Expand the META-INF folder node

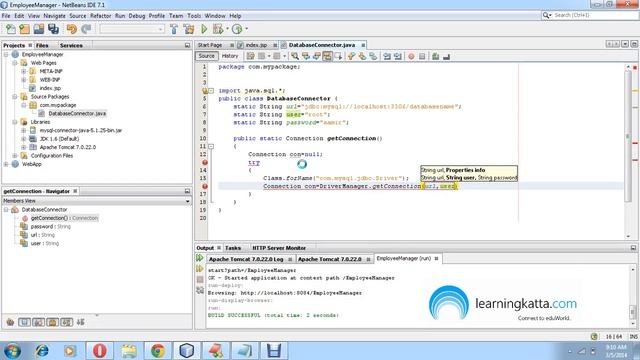pos(24,71)
